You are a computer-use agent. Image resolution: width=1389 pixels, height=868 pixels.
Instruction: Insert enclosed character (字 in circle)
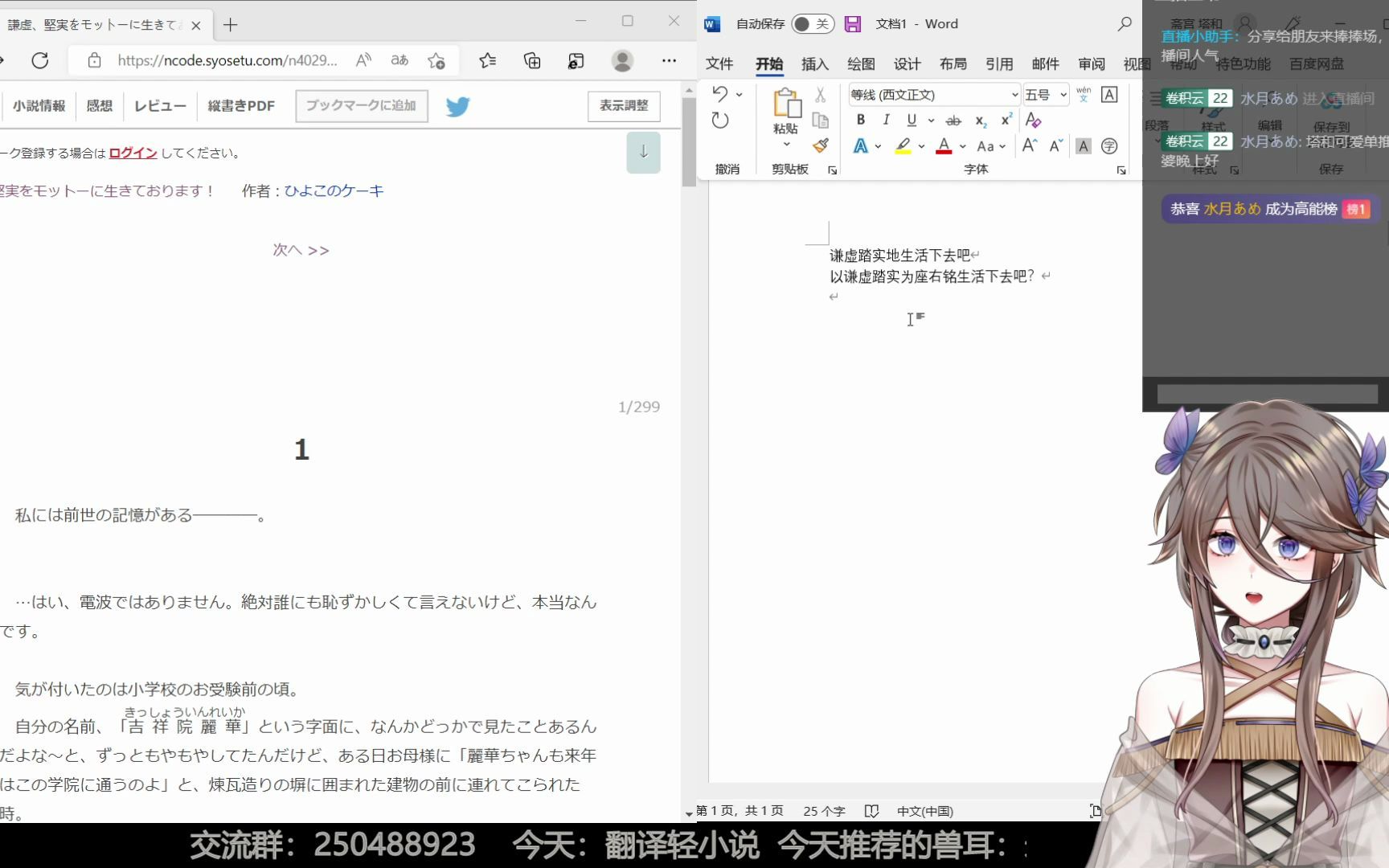tap(1109, 146)
